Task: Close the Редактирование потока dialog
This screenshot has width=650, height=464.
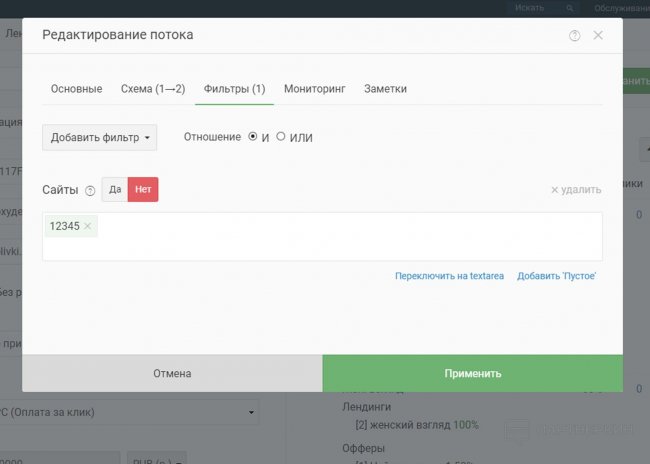Action: click(598, 35)
